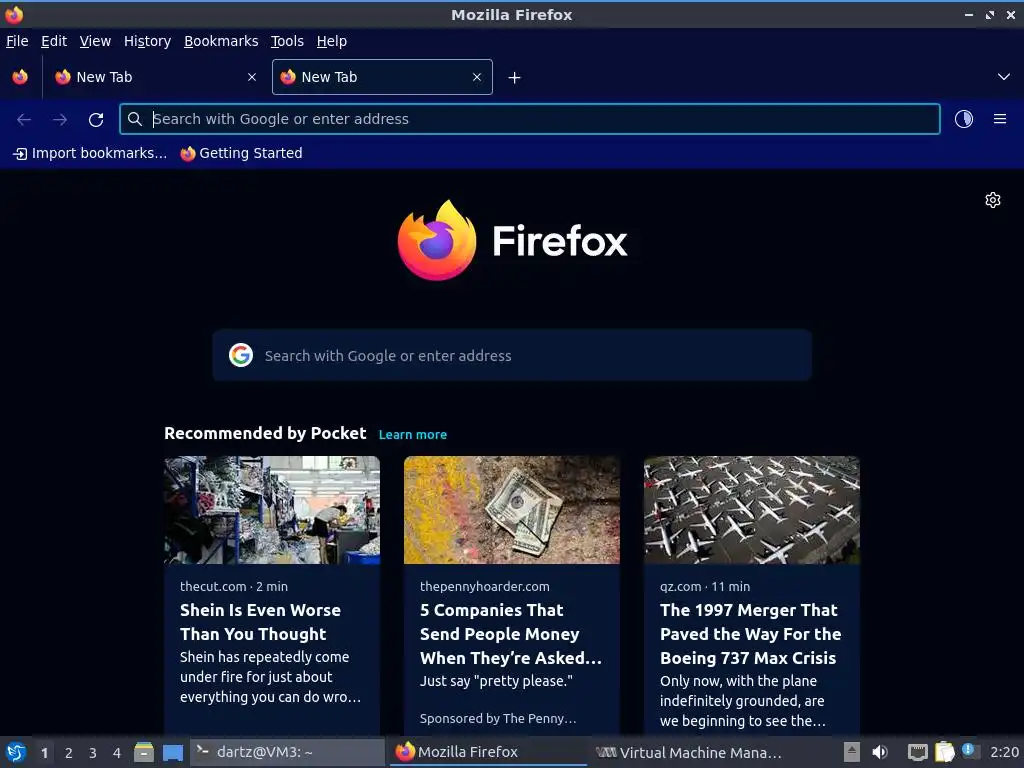Click 'qz.com · 11 min' source text
This screenshot has width=1024, height=768.
click(705, 586)
